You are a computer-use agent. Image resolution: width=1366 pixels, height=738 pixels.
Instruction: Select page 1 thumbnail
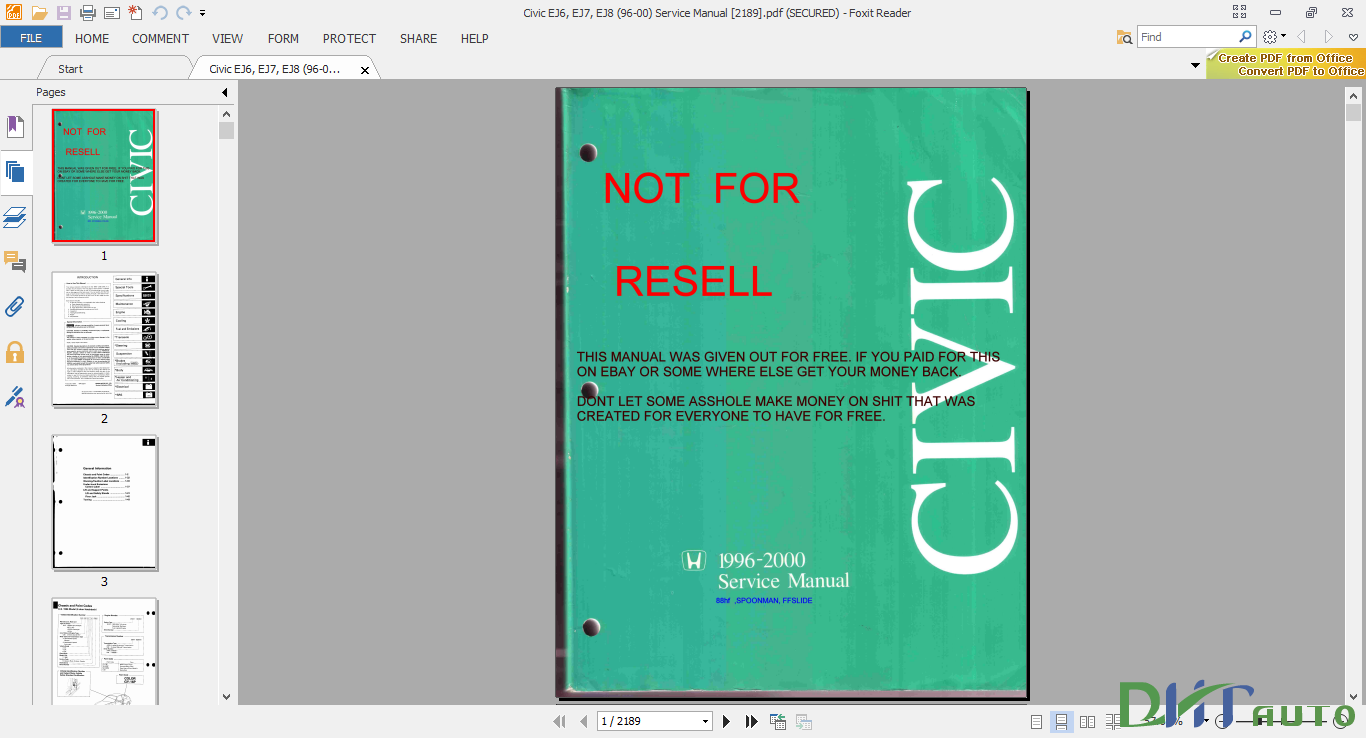point(104,176)
